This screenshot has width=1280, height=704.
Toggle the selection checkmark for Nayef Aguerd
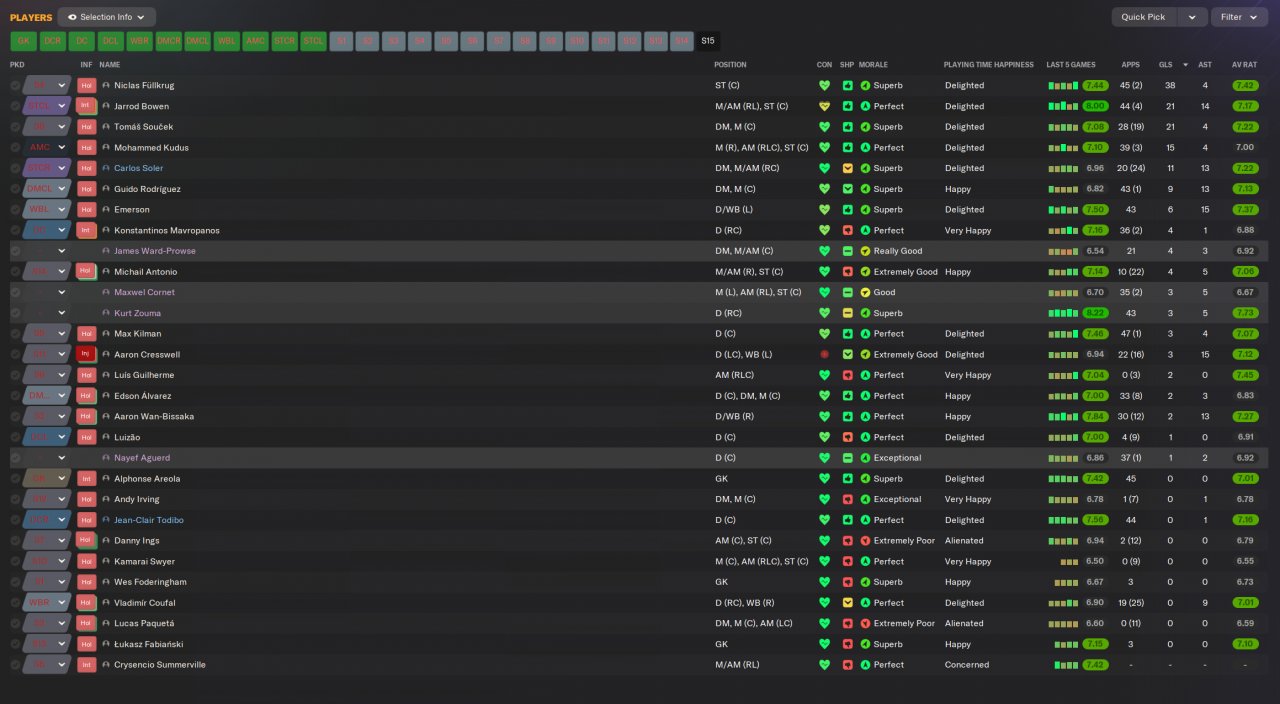15,457
